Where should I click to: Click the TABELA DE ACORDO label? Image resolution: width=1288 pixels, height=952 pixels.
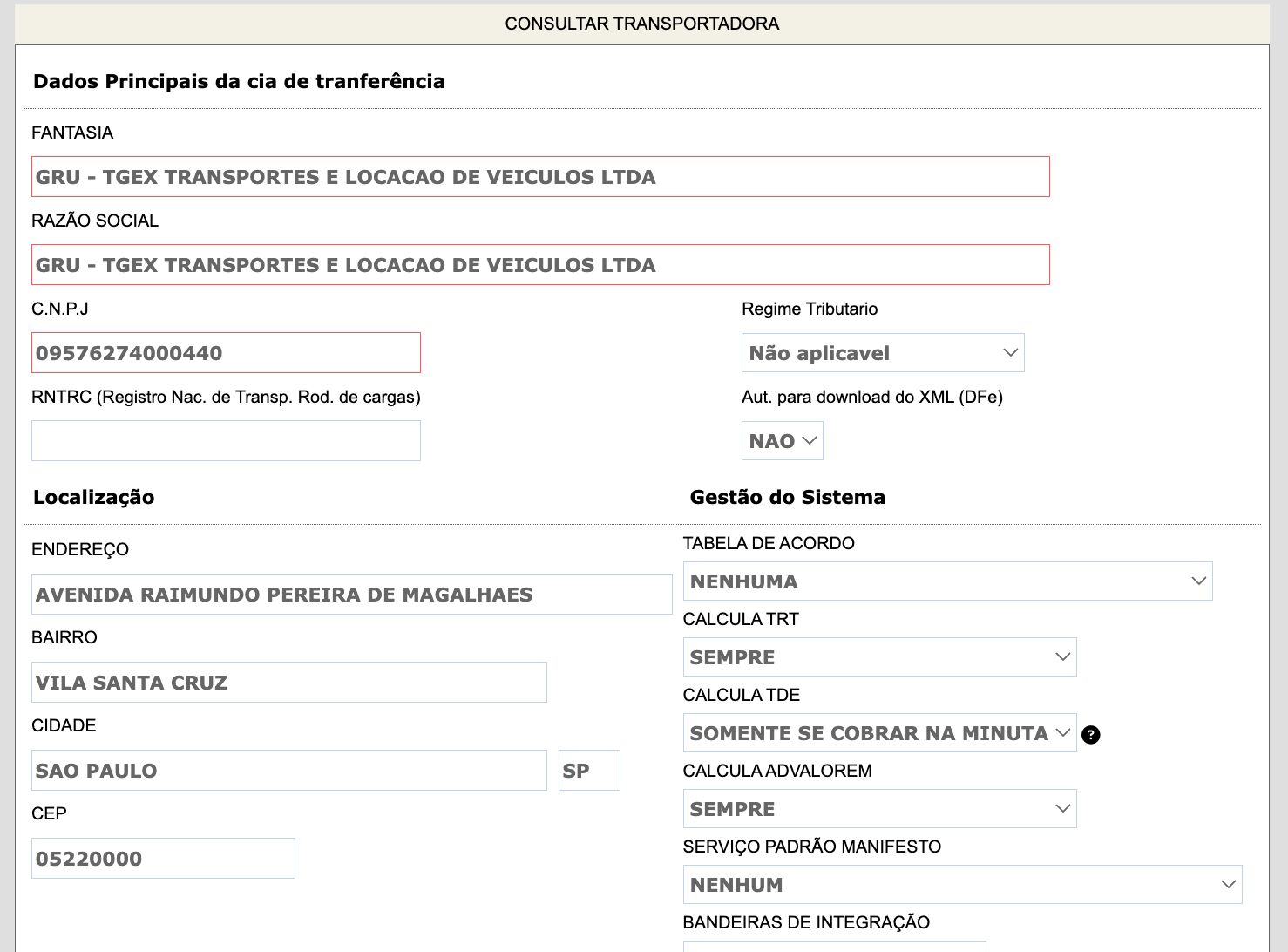click(x=769, y=543)
